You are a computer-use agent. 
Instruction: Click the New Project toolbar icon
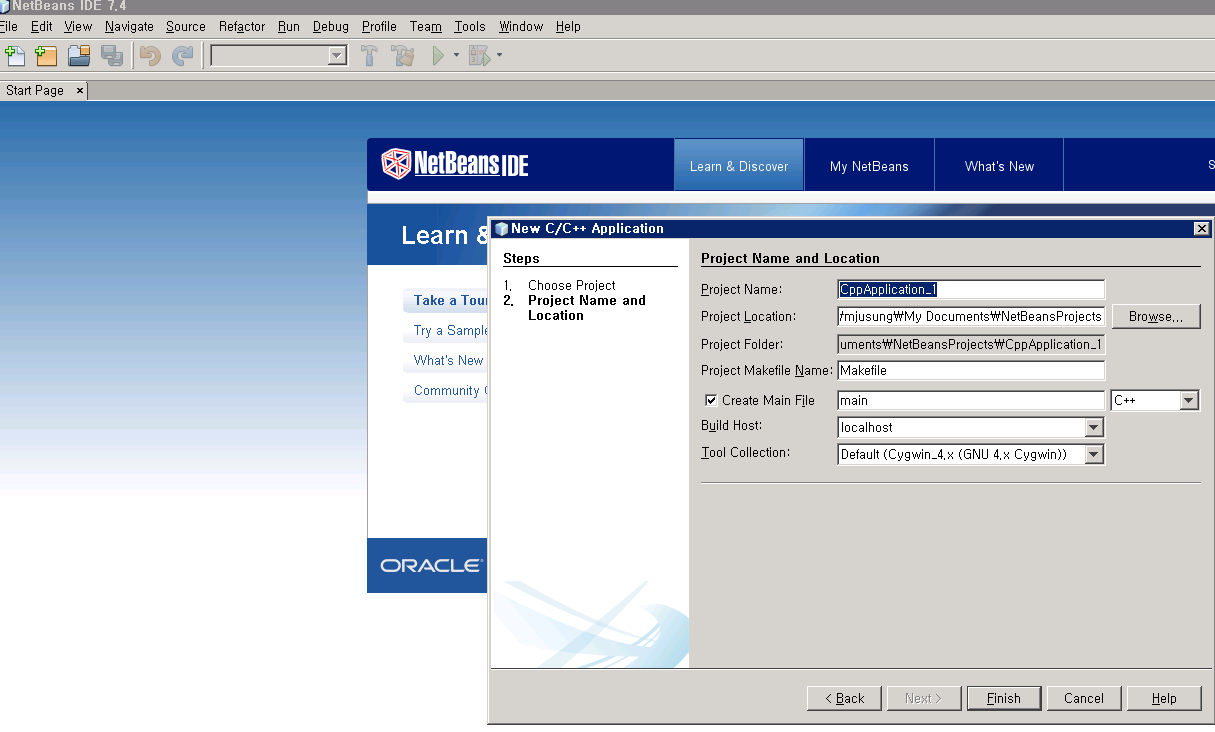coord(46,56)
